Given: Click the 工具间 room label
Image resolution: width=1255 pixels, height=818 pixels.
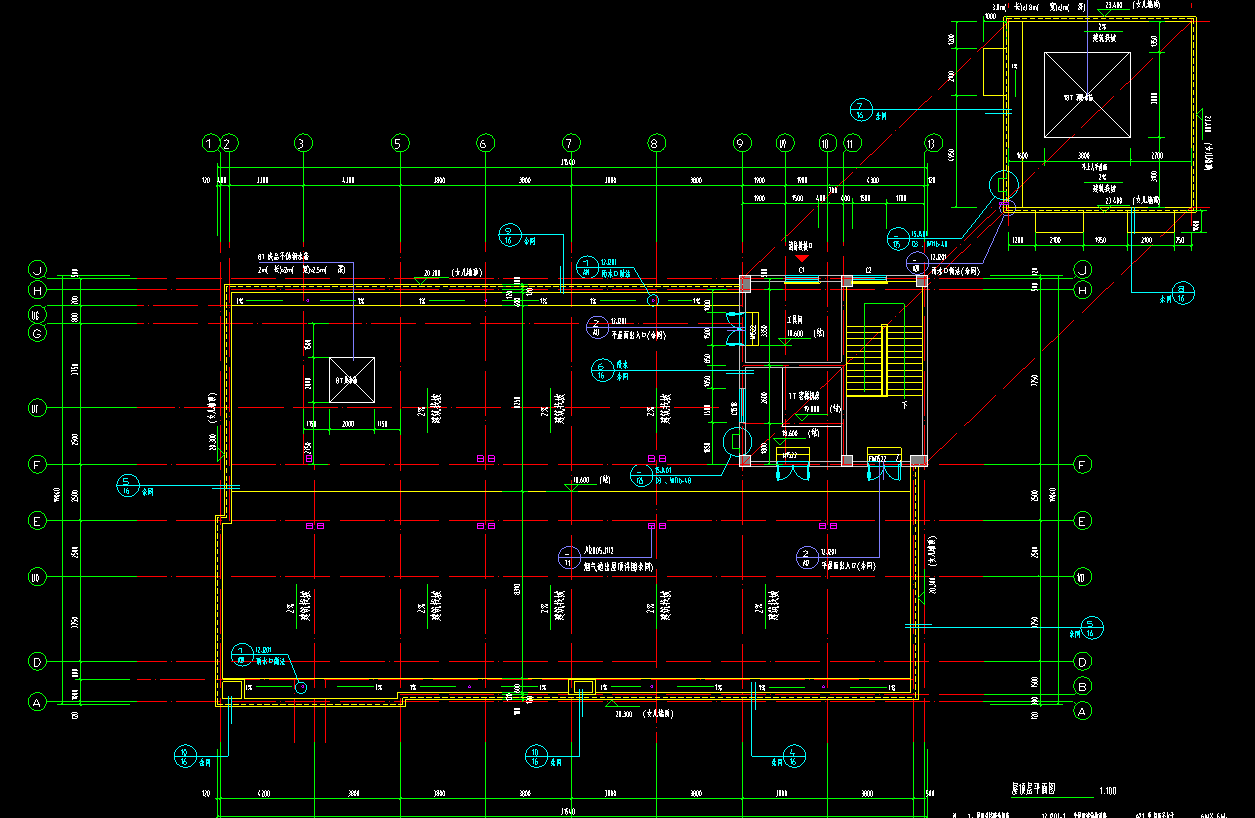Looking at the screenshot, I should [x=797, y=322].
